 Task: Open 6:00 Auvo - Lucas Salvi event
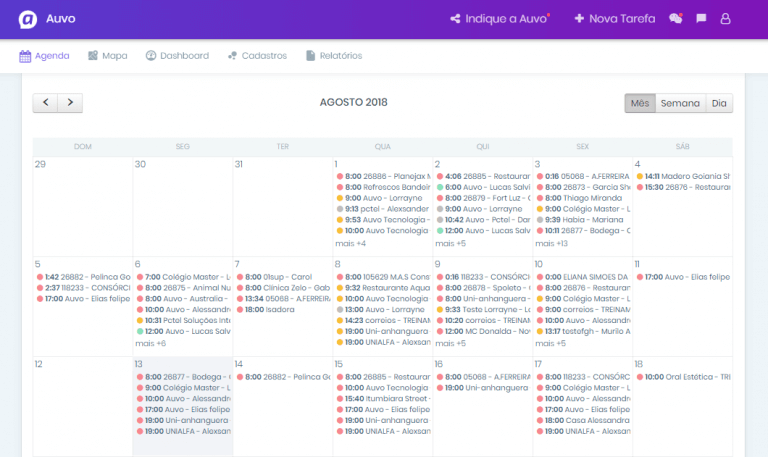click(483, 187)
